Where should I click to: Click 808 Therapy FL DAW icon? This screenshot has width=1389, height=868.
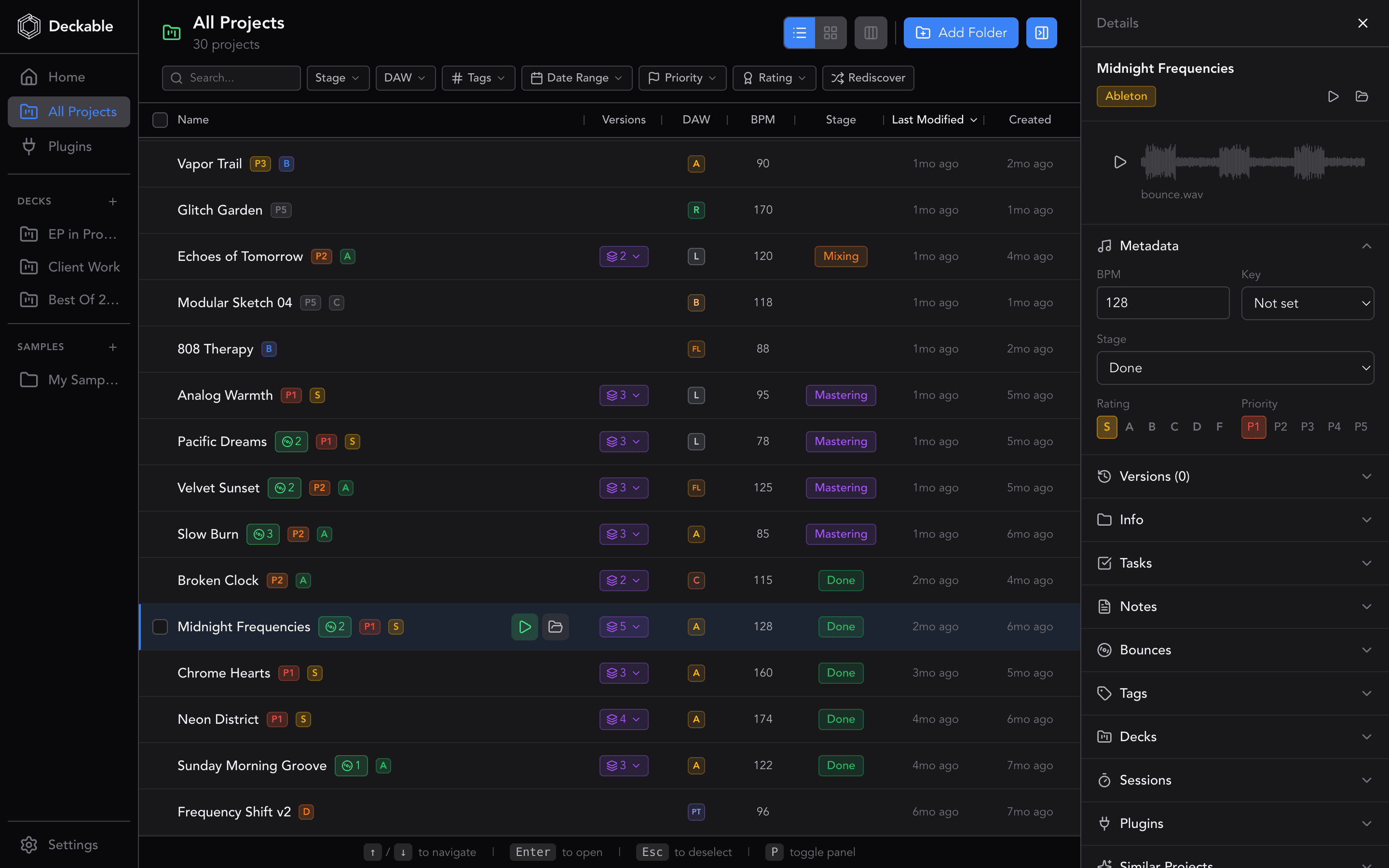[696, 349]
